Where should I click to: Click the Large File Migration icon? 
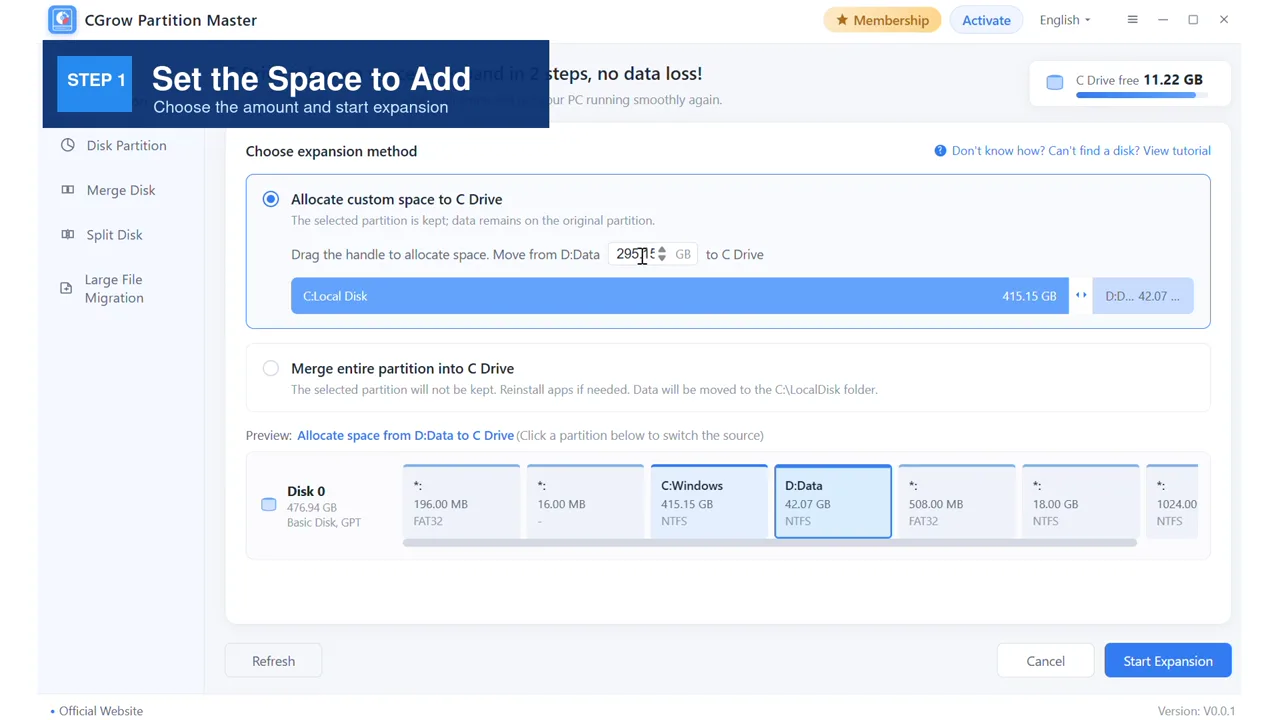coord(66,288)
